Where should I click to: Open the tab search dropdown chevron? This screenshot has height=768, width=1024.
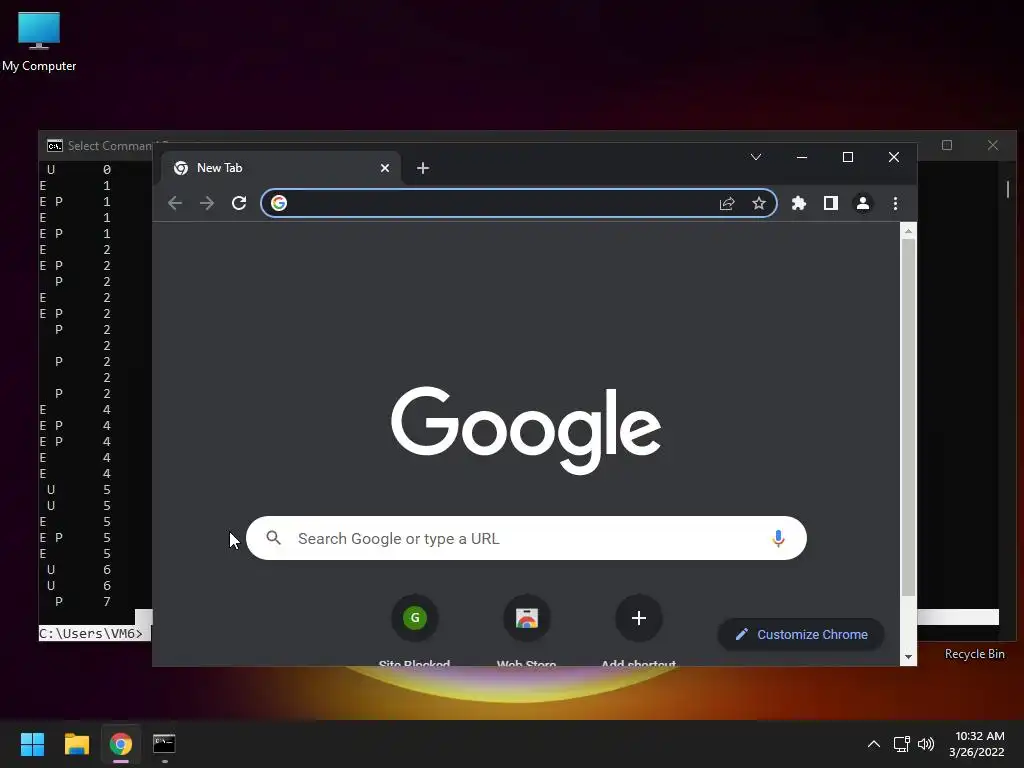pos(756,157)
